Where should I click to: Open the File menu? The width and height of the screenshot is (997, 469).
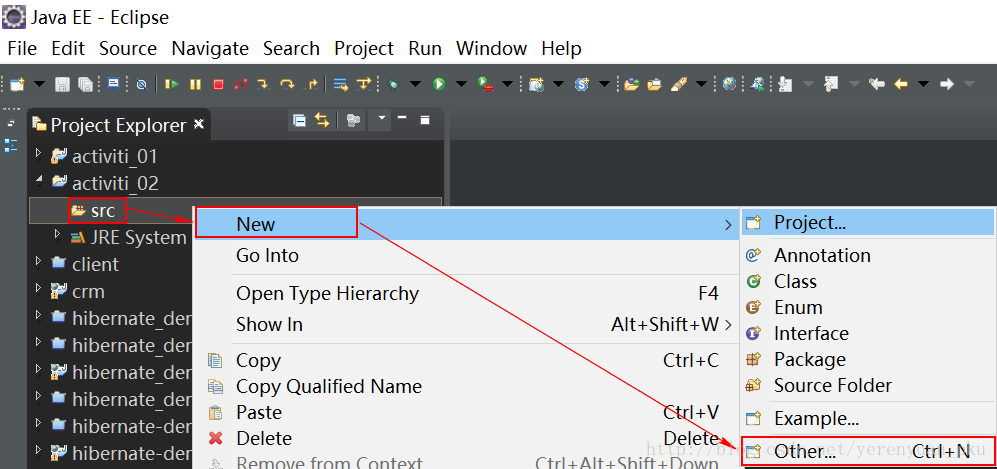tap(22, 48)
